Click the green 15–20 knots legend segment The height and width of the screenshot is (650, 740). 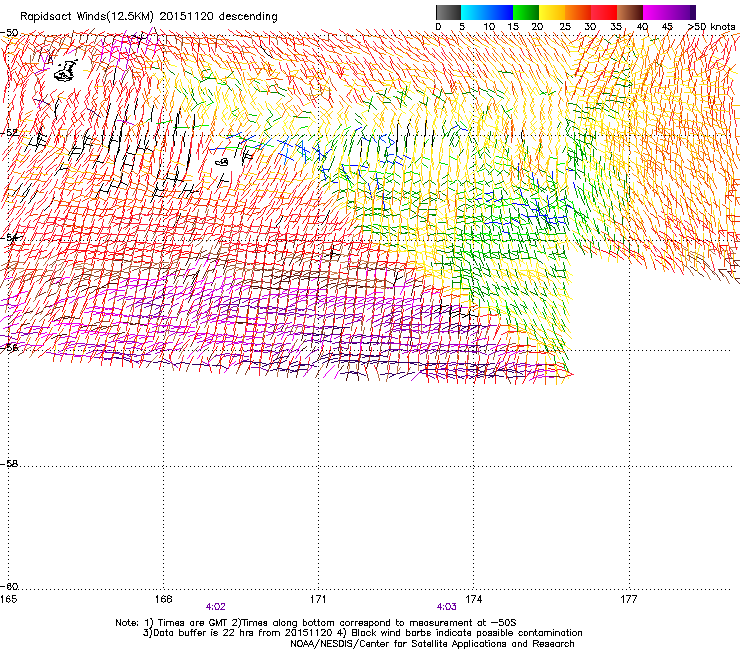coord(526,12)
